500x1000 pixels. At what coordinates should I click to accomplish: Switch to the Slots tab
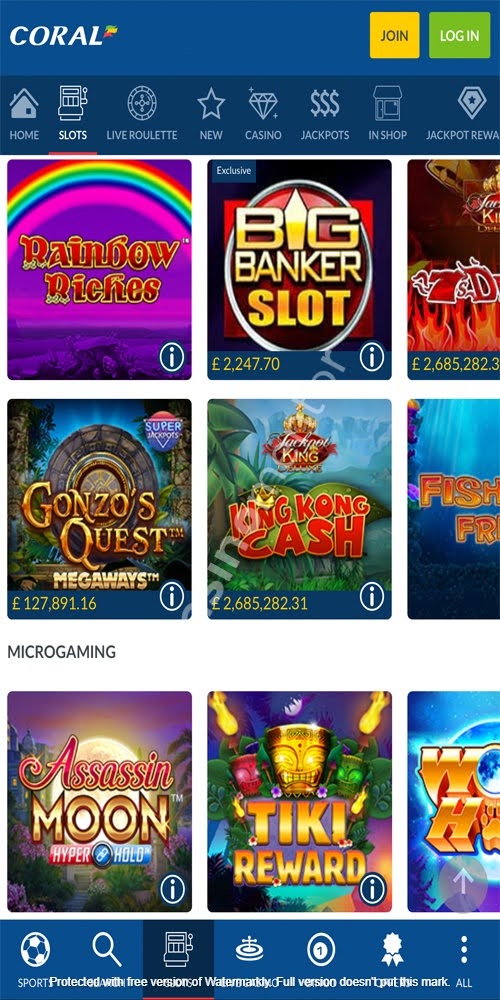point(73,115)
